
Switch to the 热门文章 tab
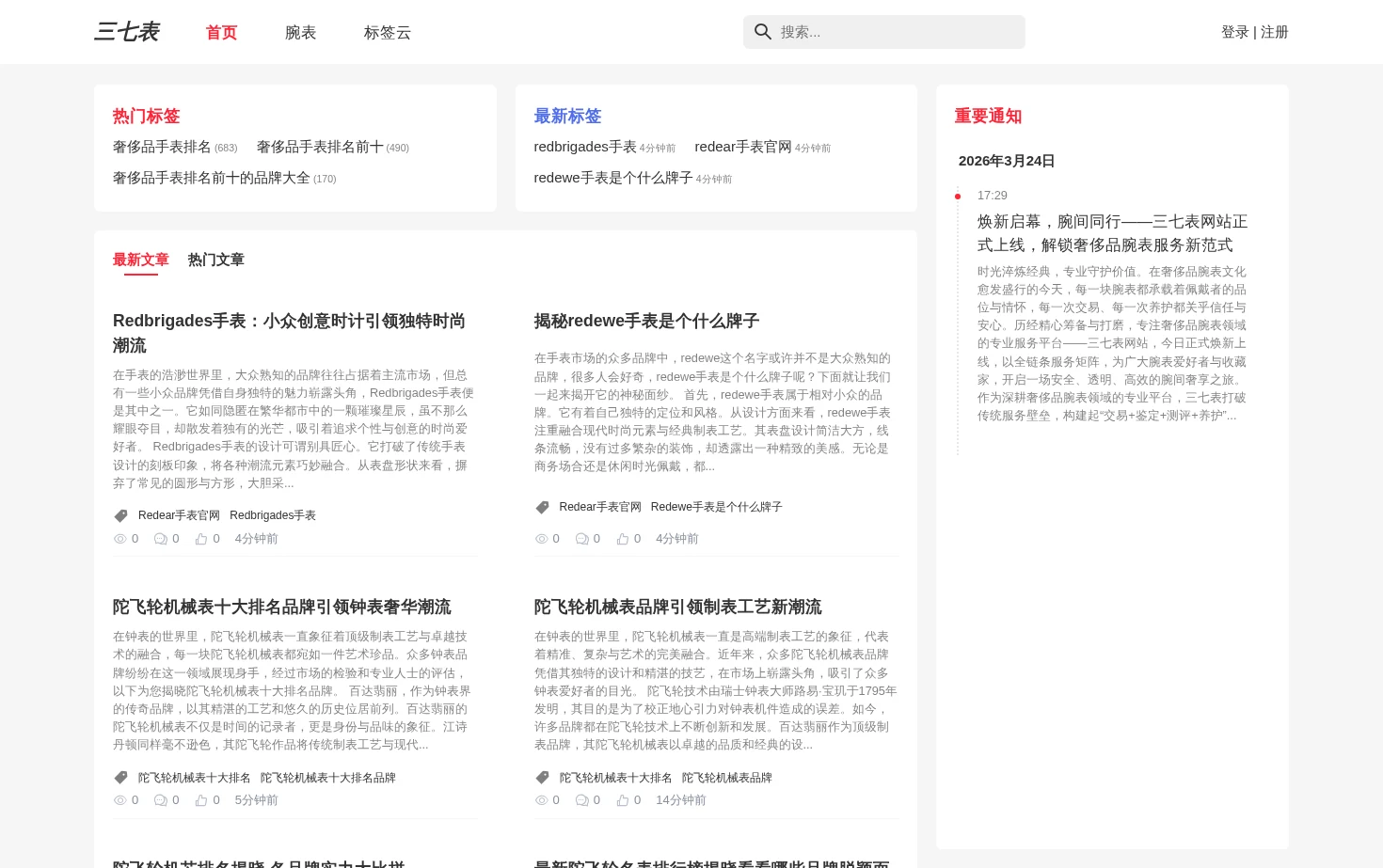[216, 260]
